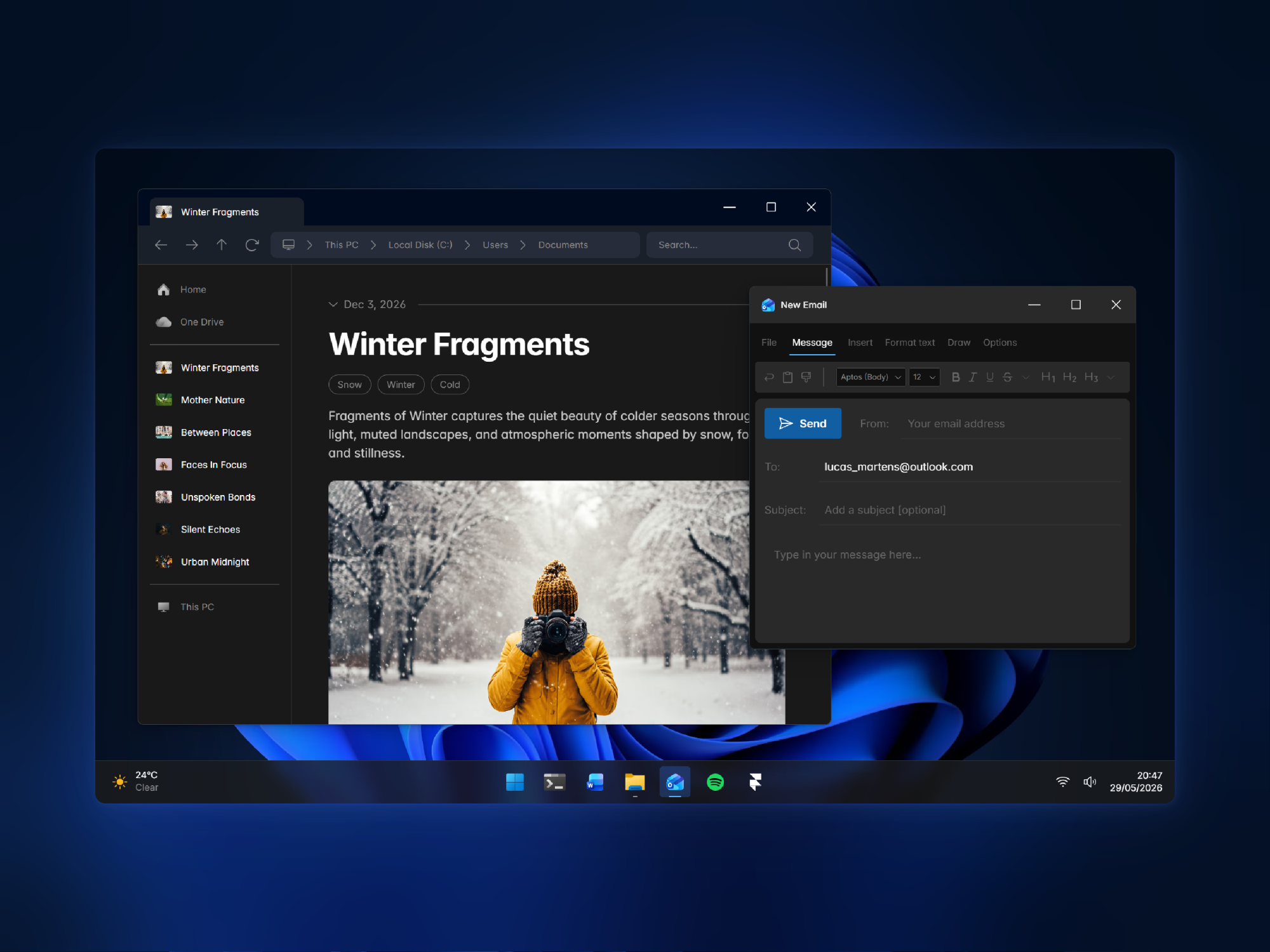
Task: Toggle strikethrough formatting in the email toolbar
Action: pyautogui.click(x=1007, y=377)
